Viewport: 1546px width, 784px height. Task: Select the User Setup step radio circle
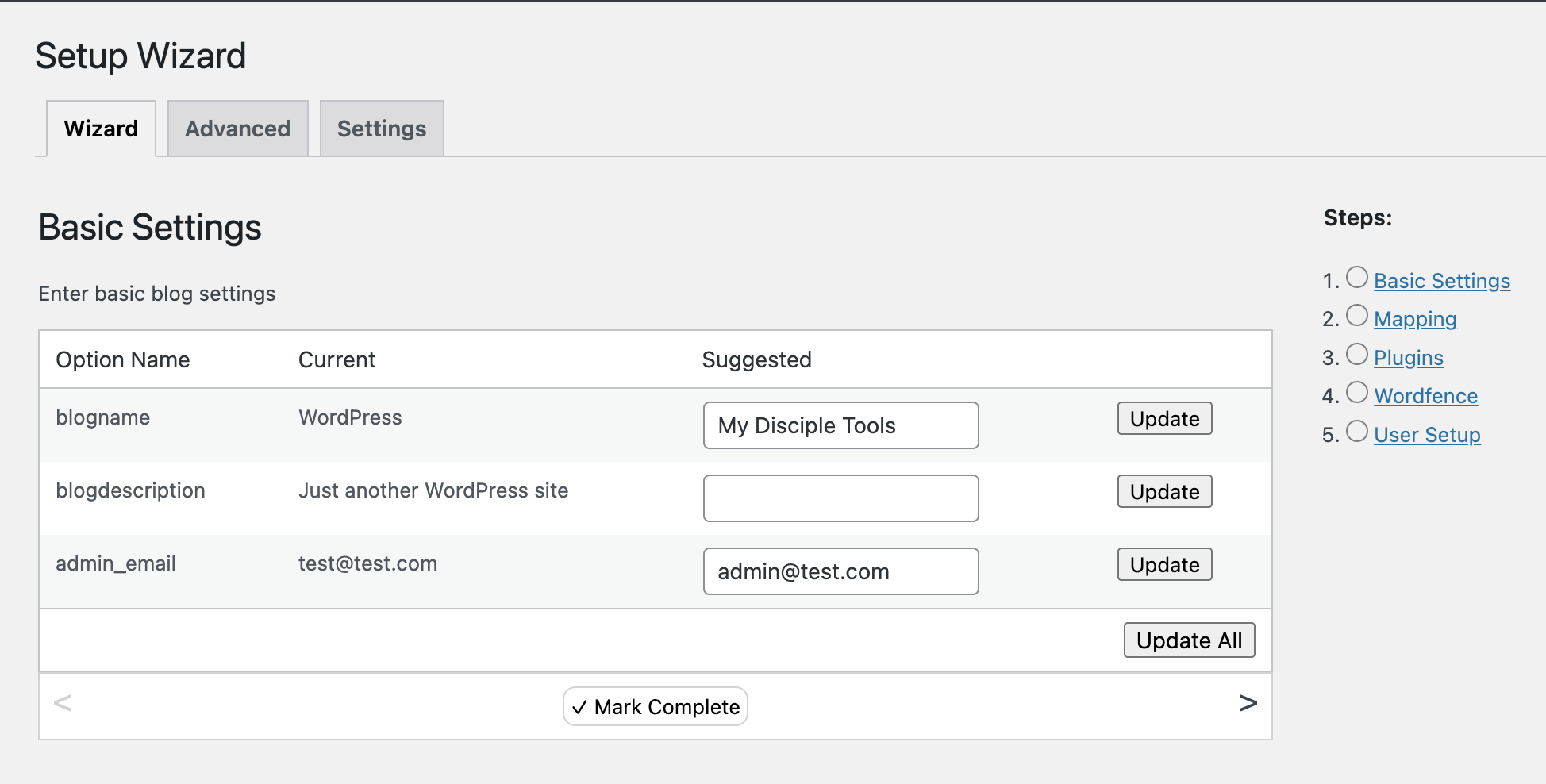pos(1357,431)
